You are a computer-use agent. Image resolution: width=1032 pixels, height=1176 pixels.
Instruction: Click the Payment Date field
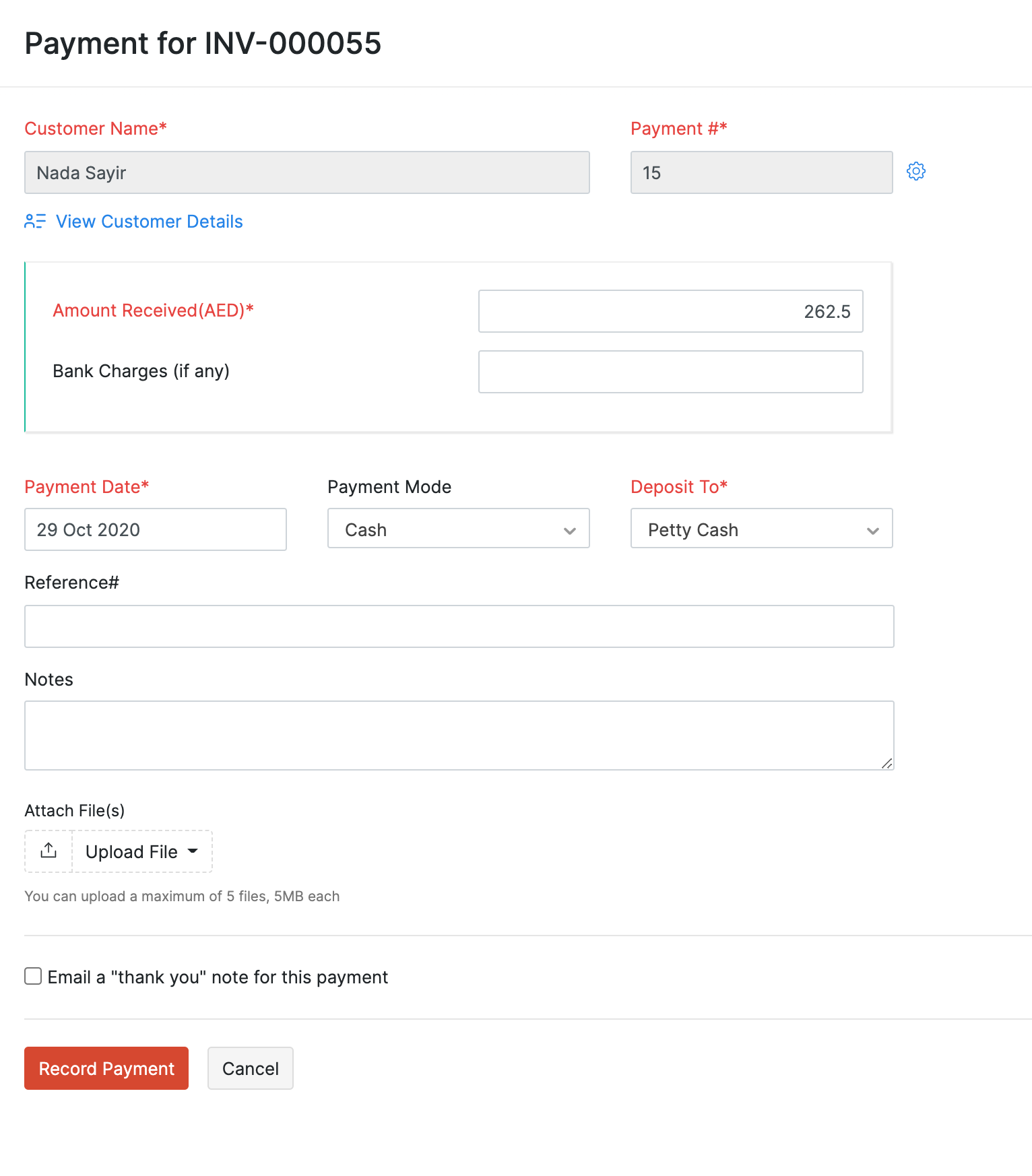pyautogui.click(x=156, y=529)
